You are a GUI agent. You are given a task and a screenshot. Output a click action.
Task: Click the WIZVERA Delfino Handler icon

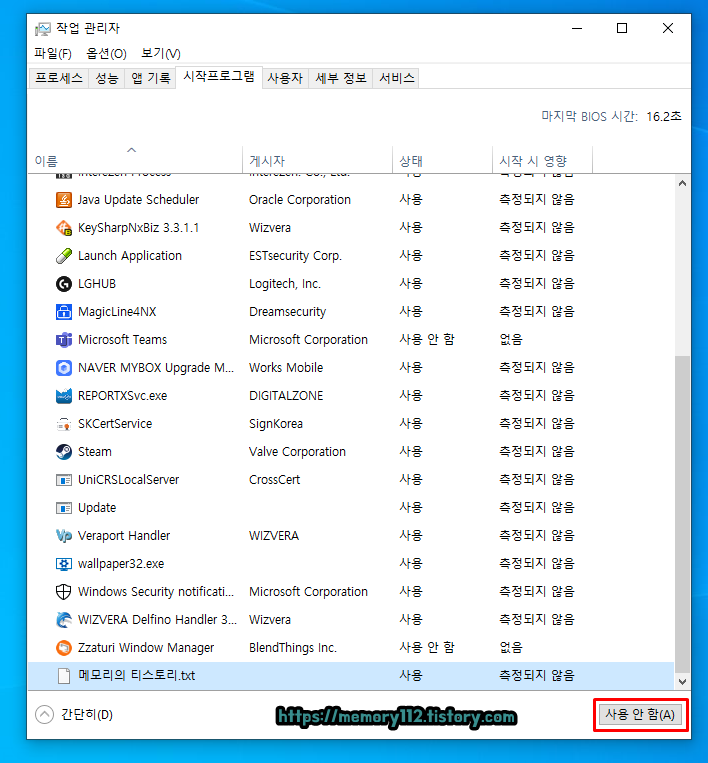(x=64, y=620)
